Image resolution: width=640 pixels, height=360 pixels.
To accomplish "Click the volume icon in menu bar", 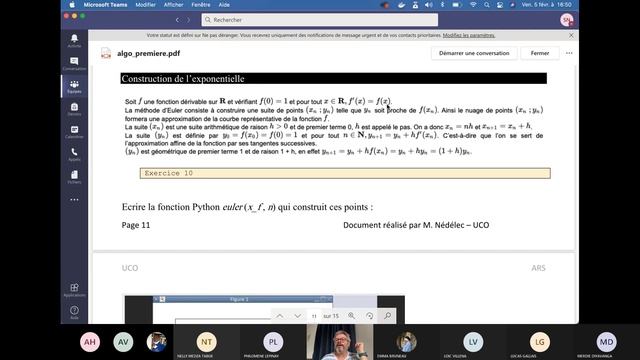I will (428, 5).
